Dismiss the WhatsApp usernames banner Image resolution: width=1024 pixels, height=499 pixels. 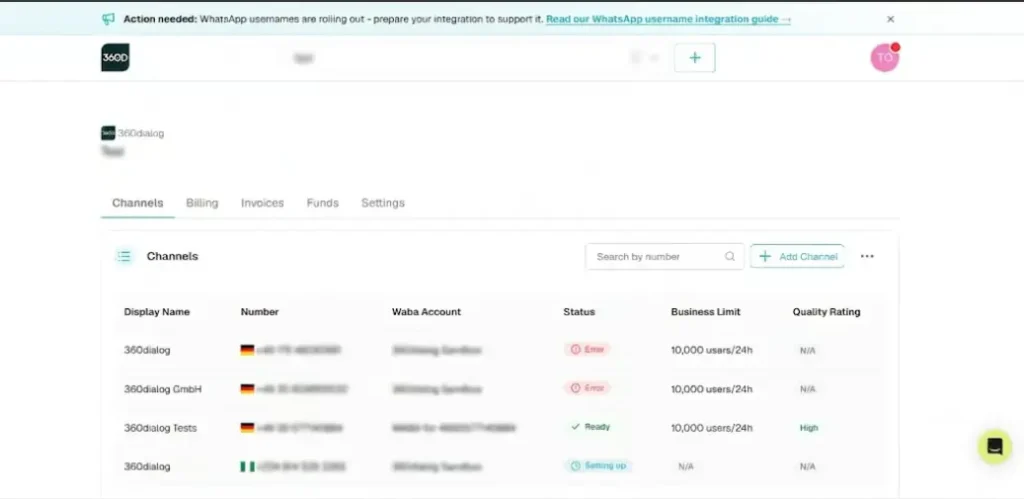point(890,19)
